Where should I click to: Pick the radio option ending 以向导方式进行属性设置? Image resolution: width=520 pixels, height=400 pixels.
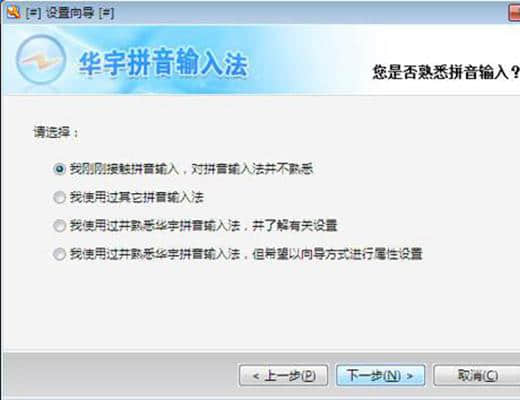point(59,254)
